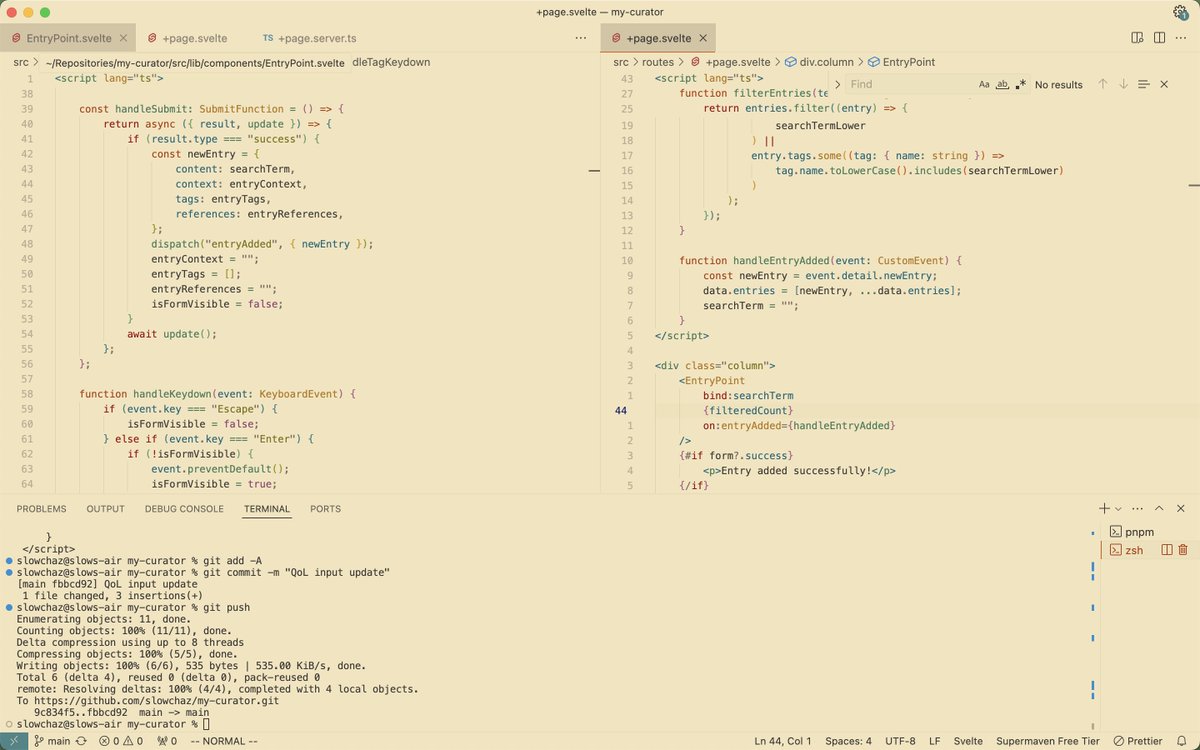Image resolution: width=1200 pixels, height=750 pixels.
Task: Change indentation via Spaces: 4
Action: pyautogui.click(x=850, y=741)
